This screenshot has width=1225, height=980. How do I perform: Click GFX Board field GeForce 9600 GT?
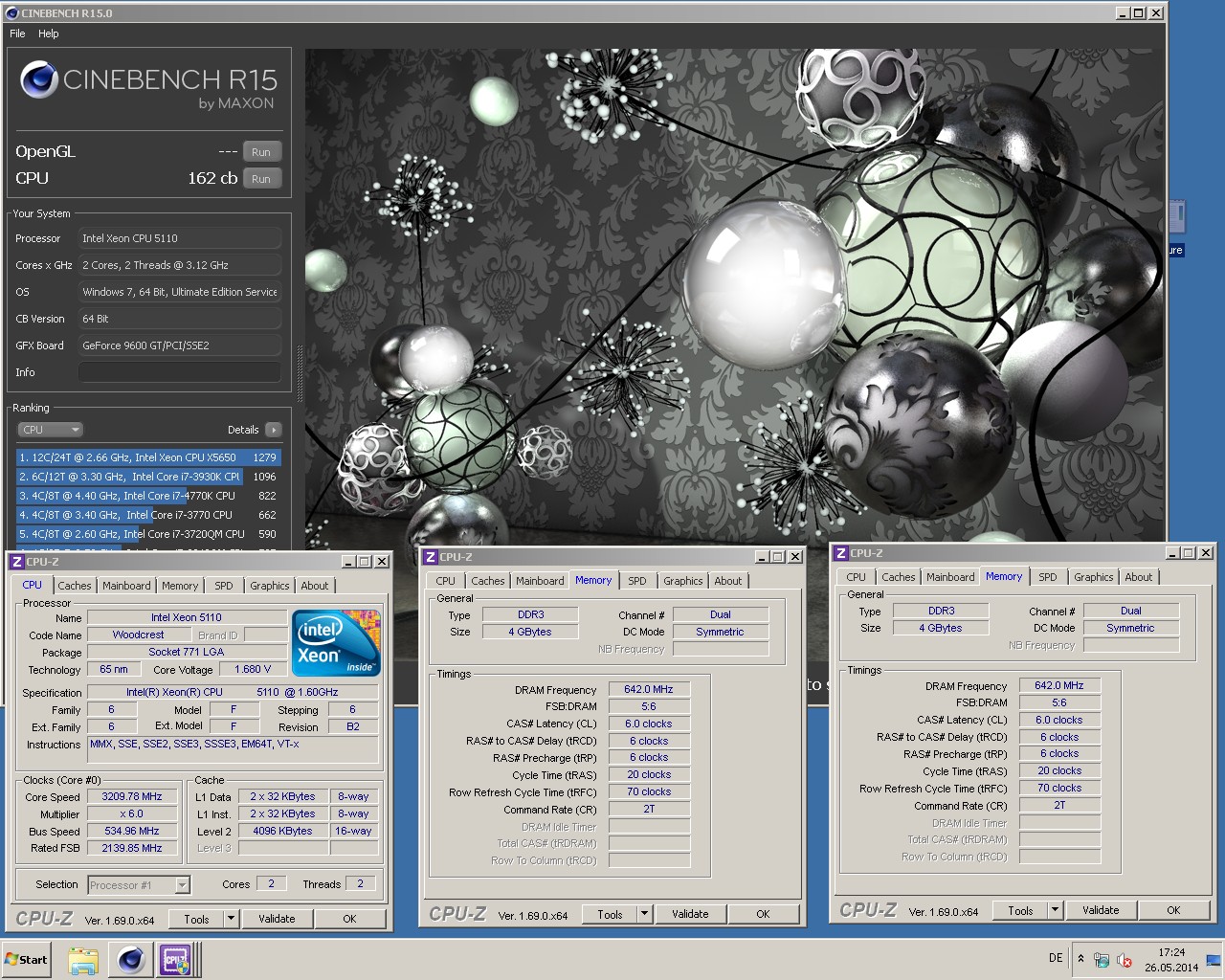[x=180, y=345]
